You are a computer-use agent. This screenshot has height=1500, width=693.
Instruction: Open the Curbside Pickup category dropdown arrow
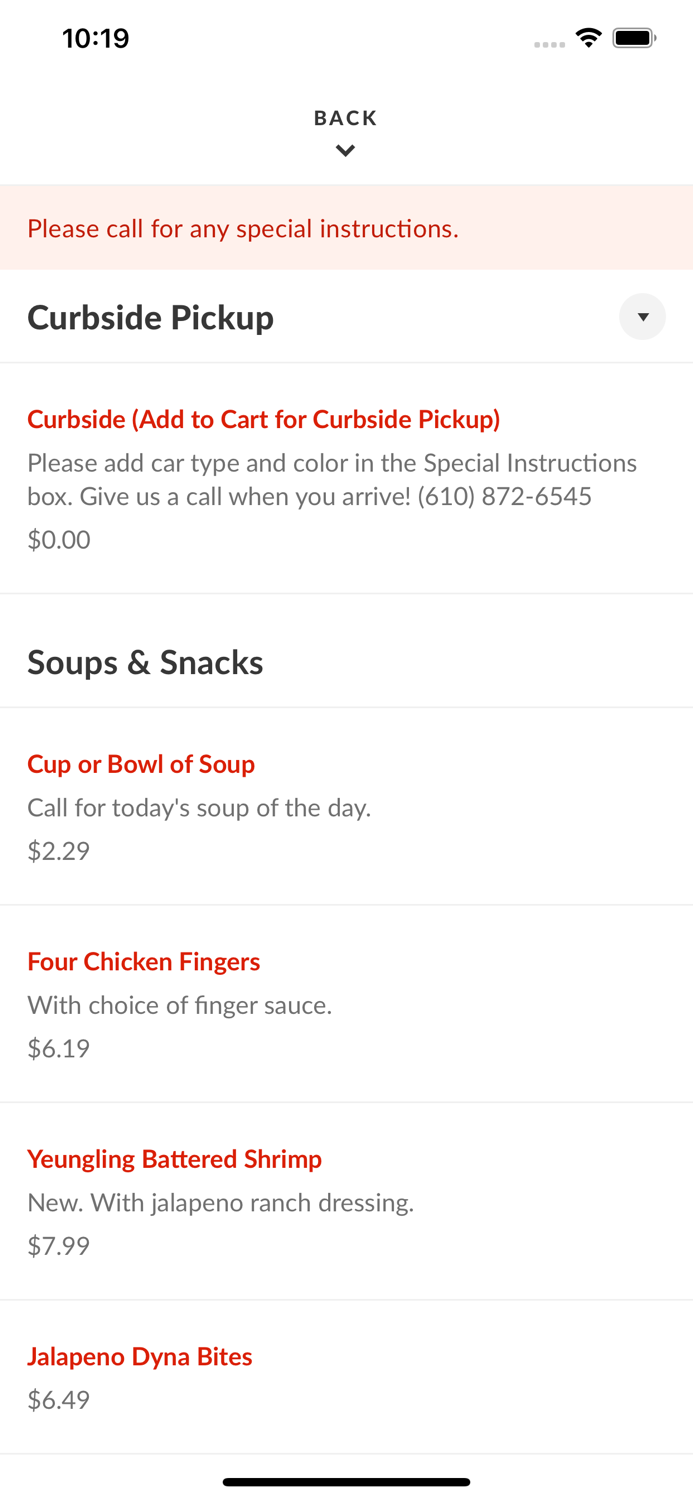tap(642, 317)
